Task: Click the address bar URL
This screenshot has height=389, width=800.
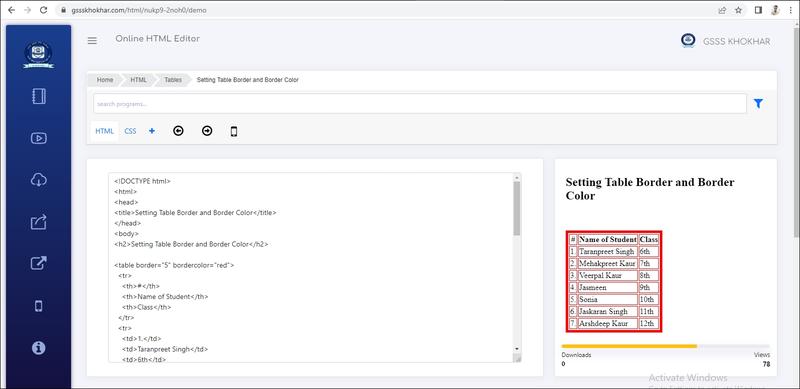Action: pyautogui.click(x=138, y=10)
